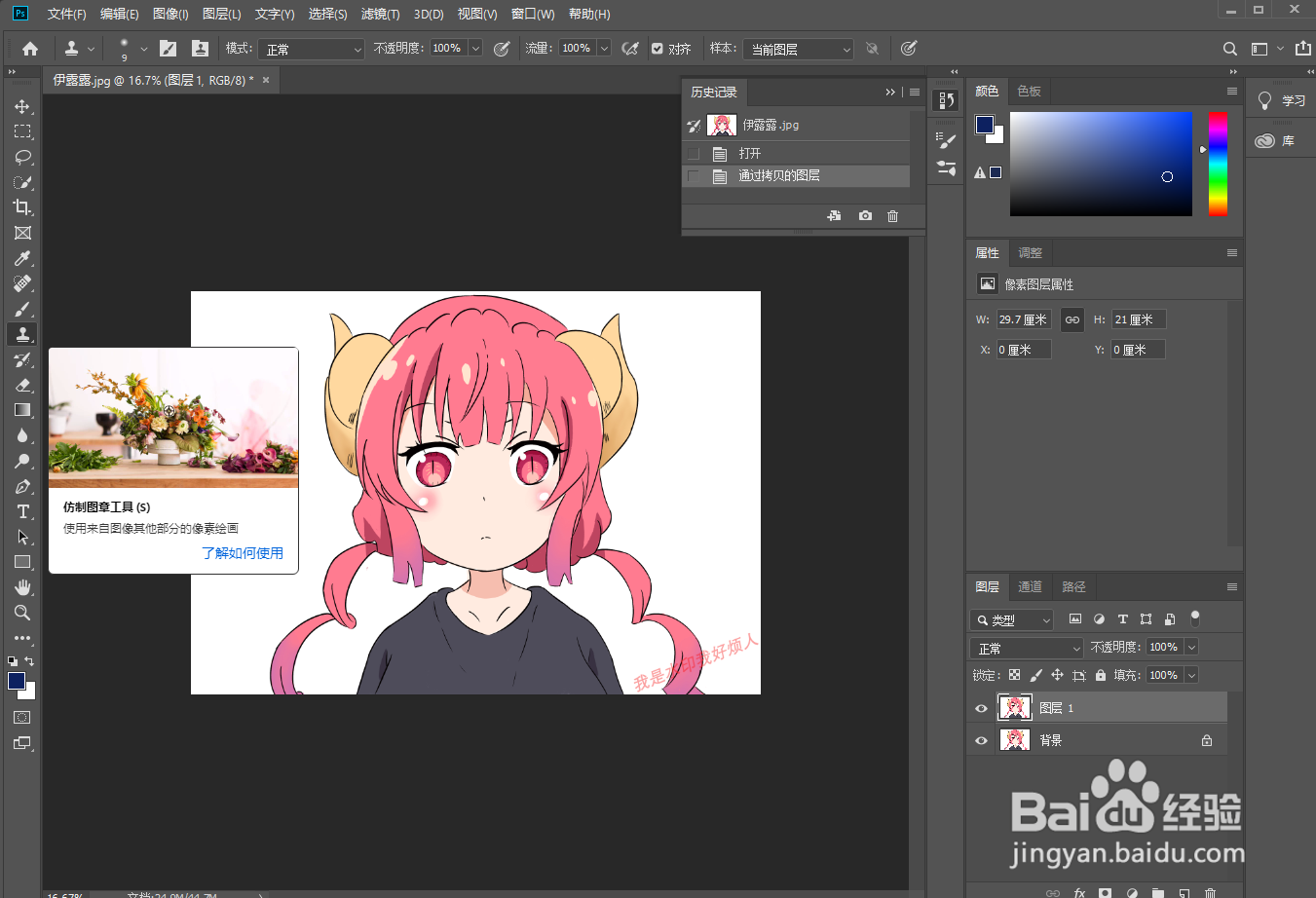
Task: Select the Zoom tool
Action: pyautogui.click(x=22, y=613)
